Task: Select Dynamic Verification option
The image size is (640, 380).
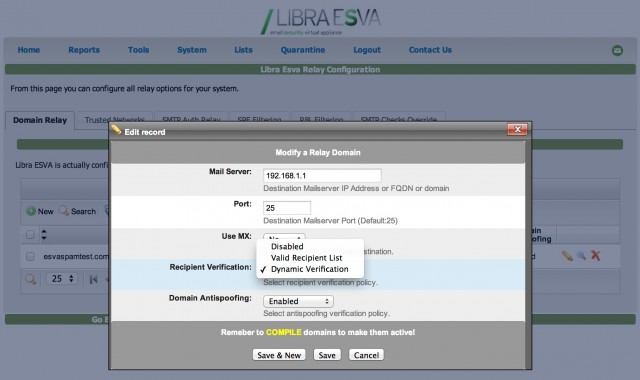Action: pos(309,269)
